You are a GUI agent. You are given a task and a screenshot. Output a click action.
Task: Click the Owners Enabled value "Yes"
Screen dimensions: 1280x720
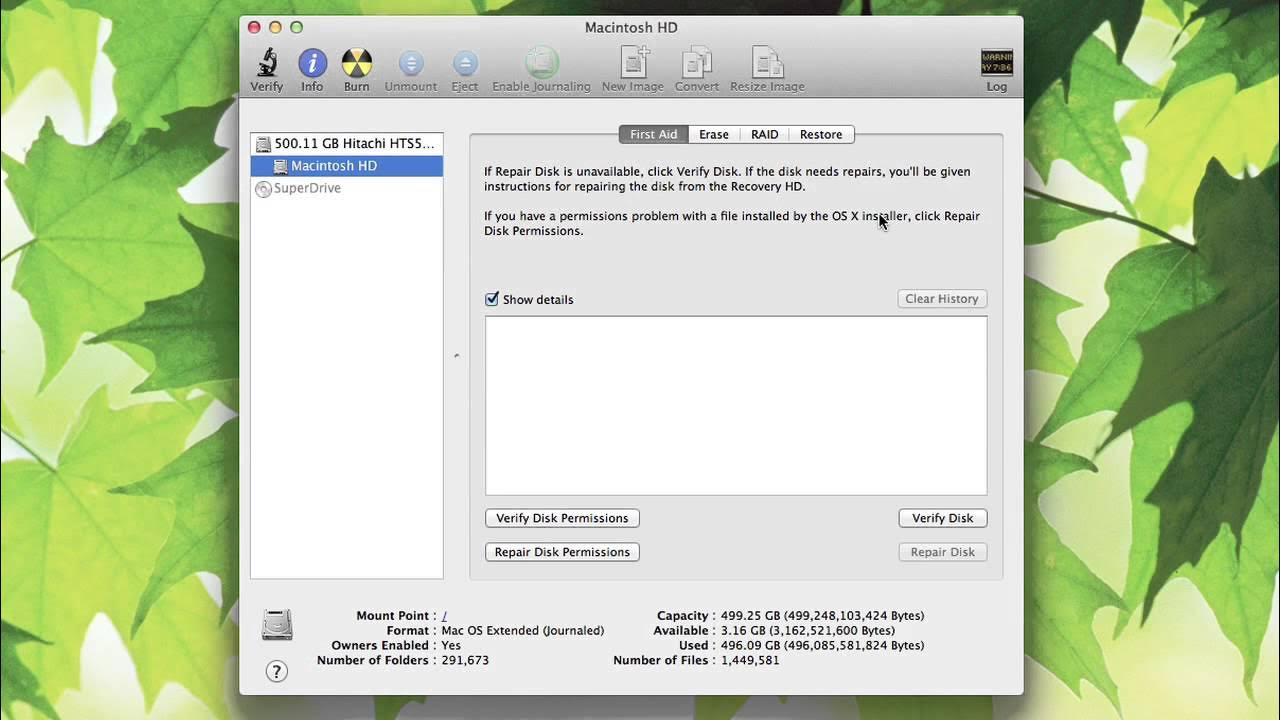451,646
